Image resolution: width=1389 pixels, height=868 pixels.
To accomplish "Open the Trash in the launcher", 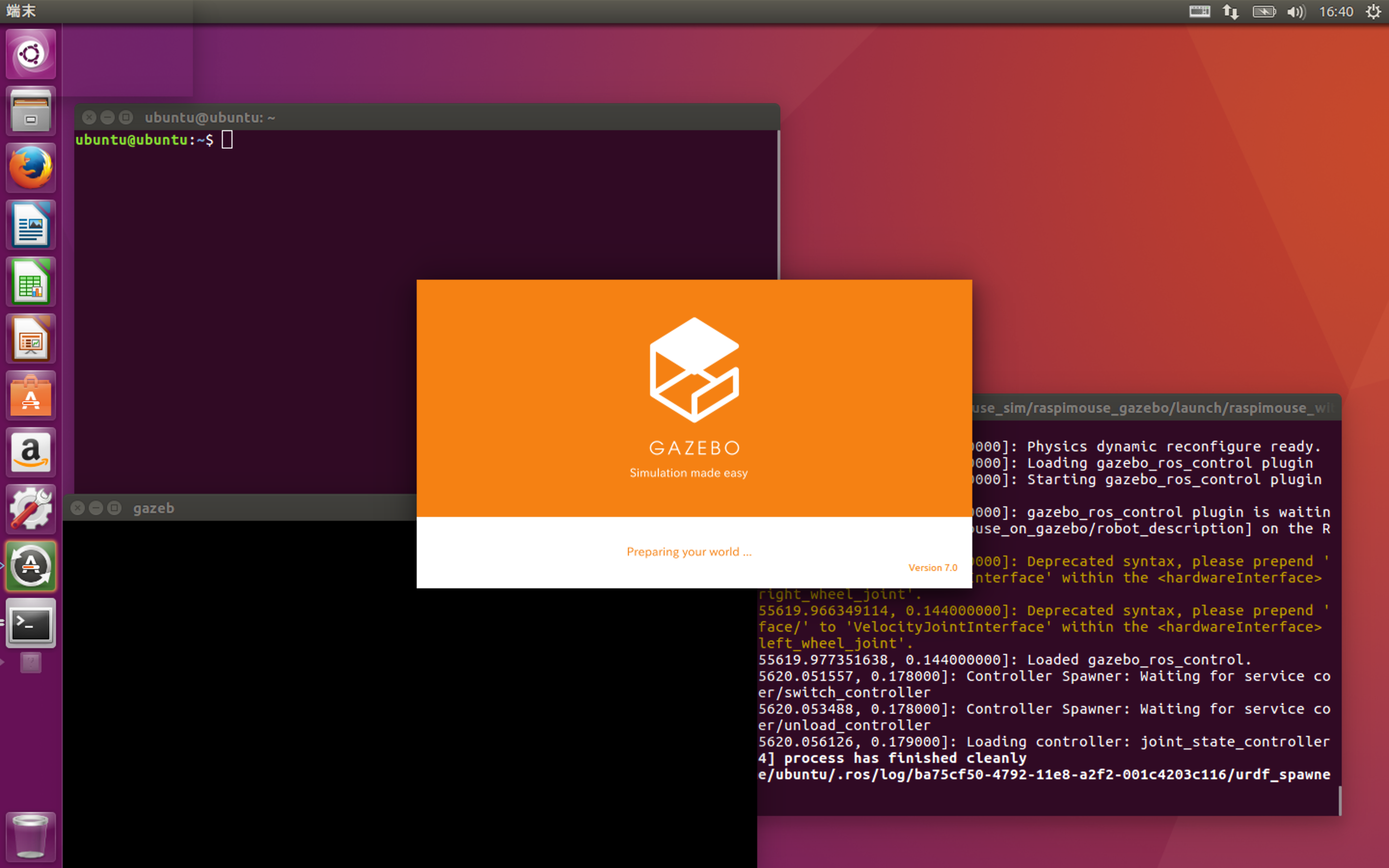I will pyautogui.click(x=30, y=837).
